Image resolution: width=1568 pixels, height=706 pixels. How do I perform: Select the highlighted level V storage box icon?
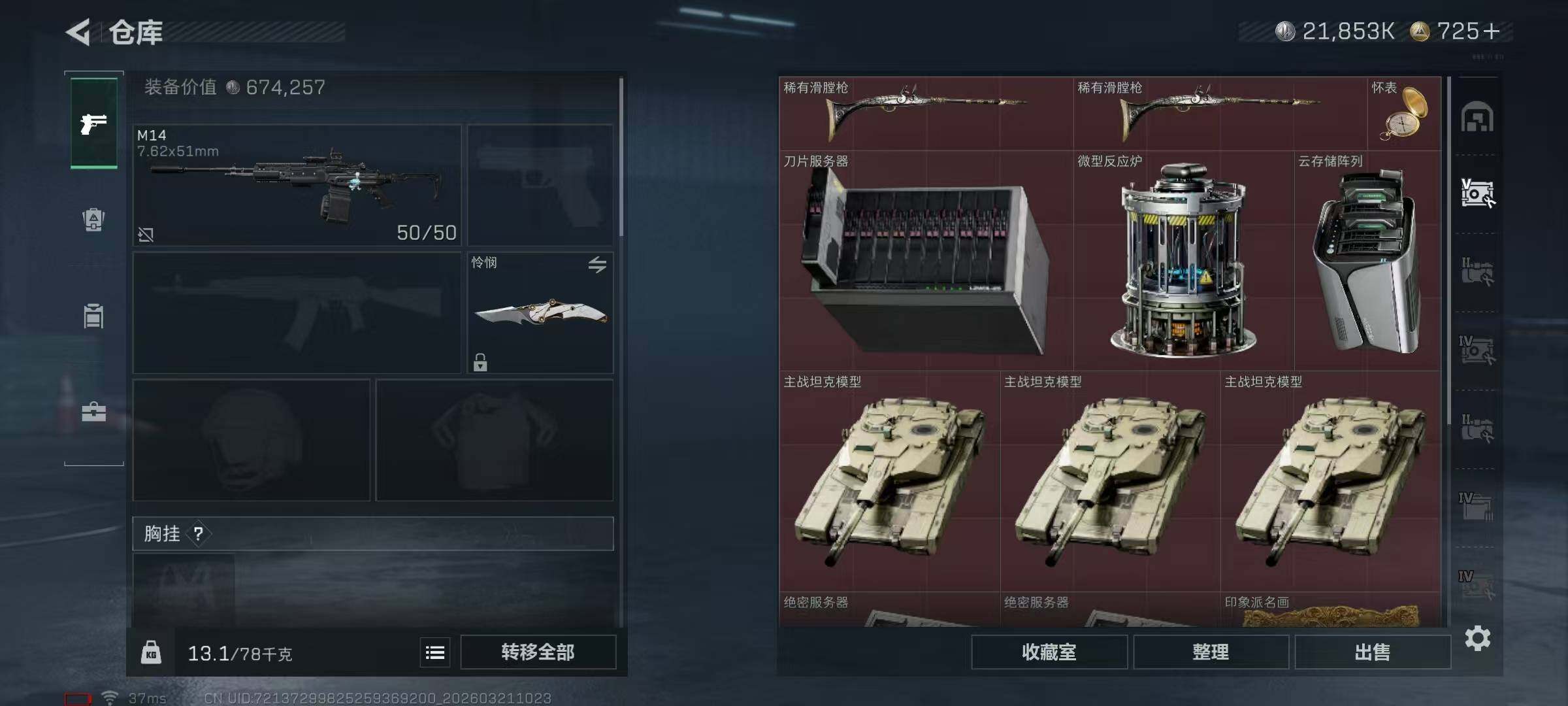click(1477, 193)
